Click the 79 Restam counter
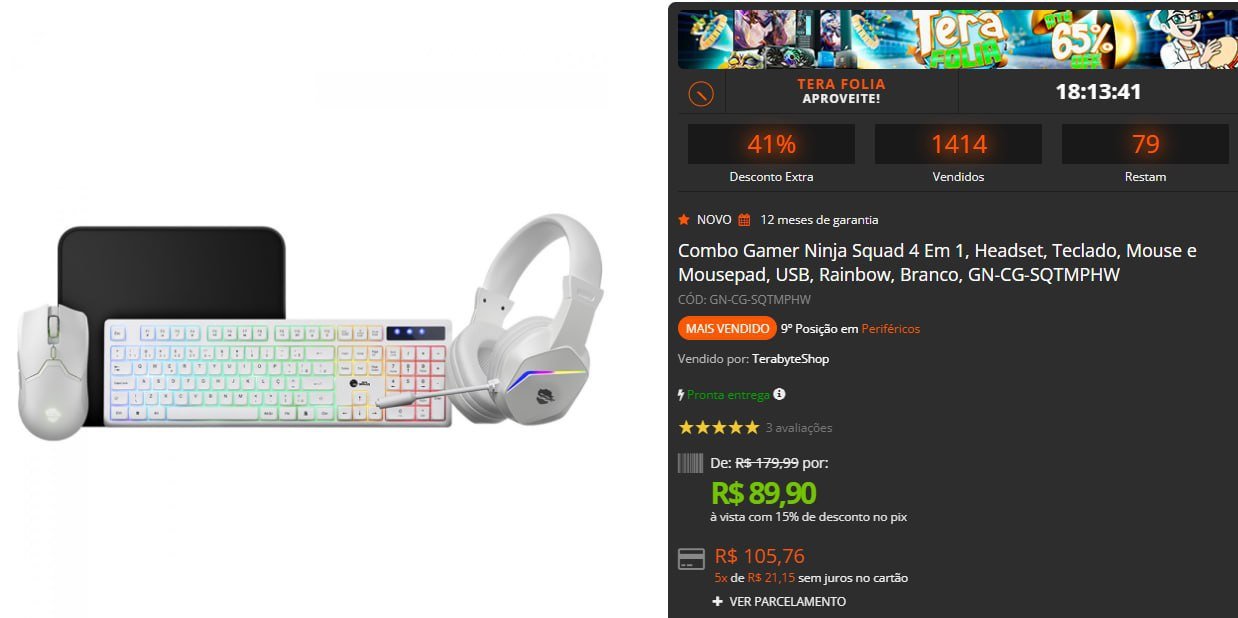The height and width of the screenshot is (618, 1238). tap(1144, 144)
